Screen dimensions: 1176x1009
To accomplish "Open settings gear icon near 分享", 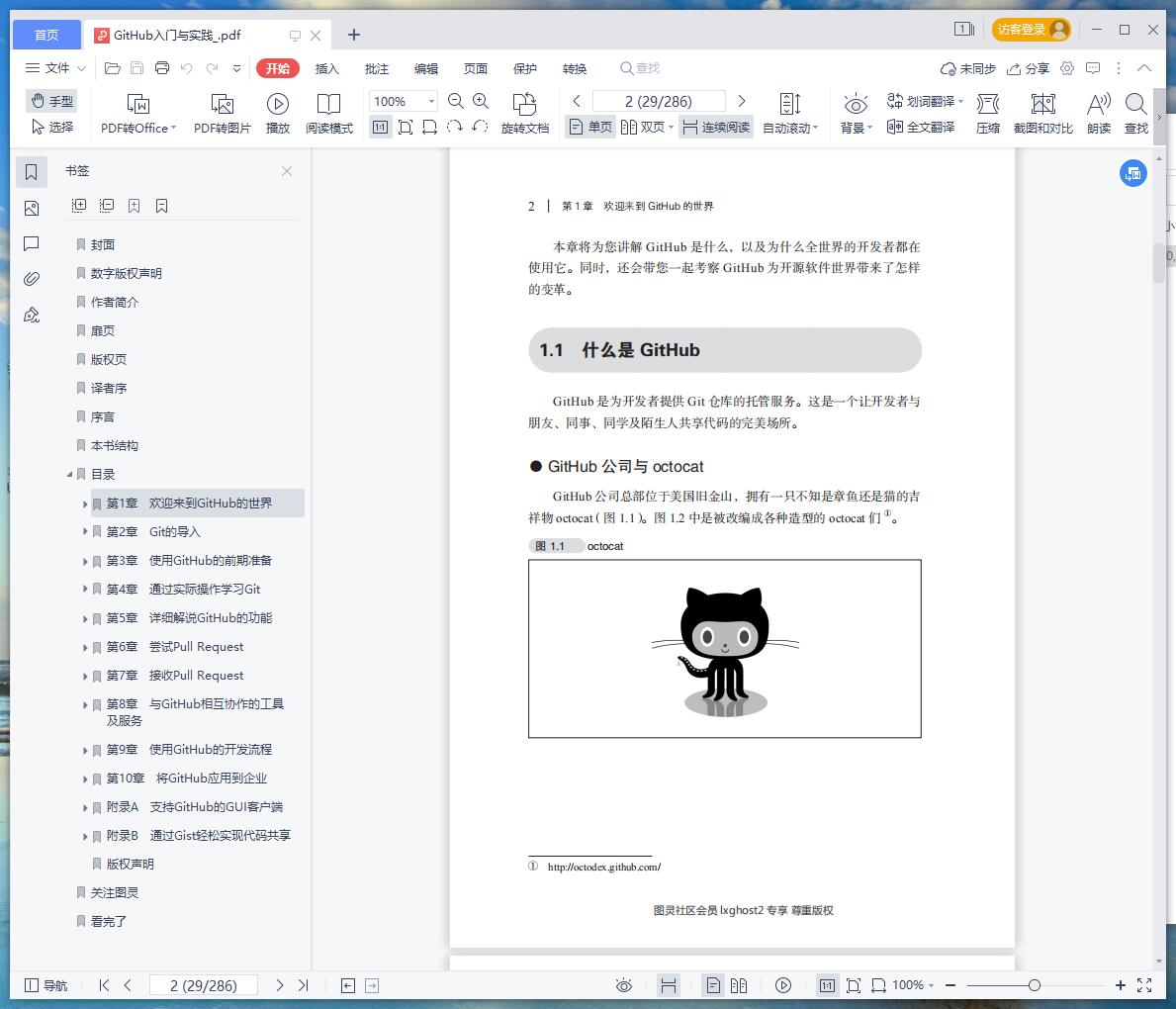I will pyautogui.click(x=1067, y=68).
